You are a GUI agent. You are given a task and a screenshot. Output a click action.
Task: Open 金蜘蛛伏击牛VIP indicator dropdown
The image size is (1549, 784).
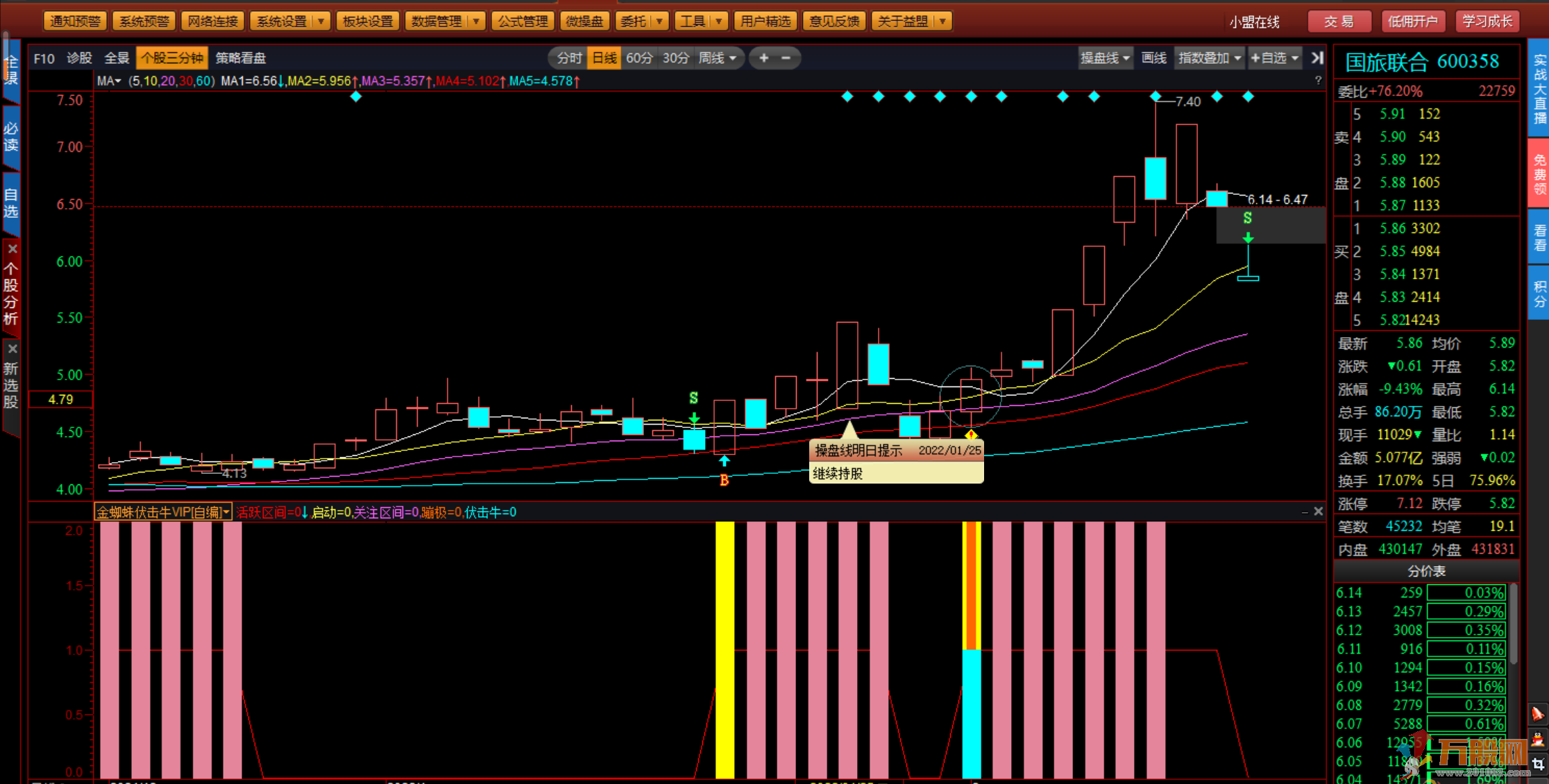pos(226,513)
